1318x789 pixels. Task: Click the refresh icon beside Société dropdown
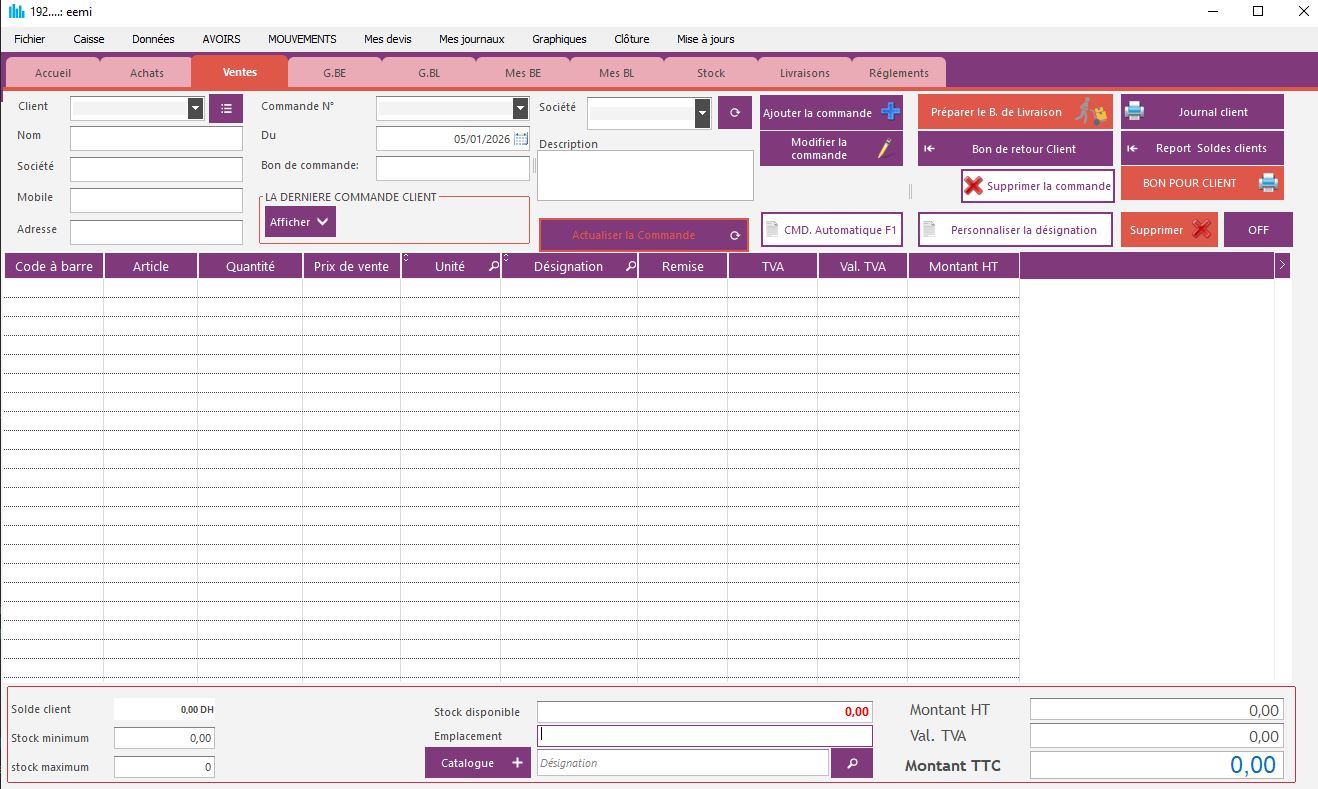(735, 113)
